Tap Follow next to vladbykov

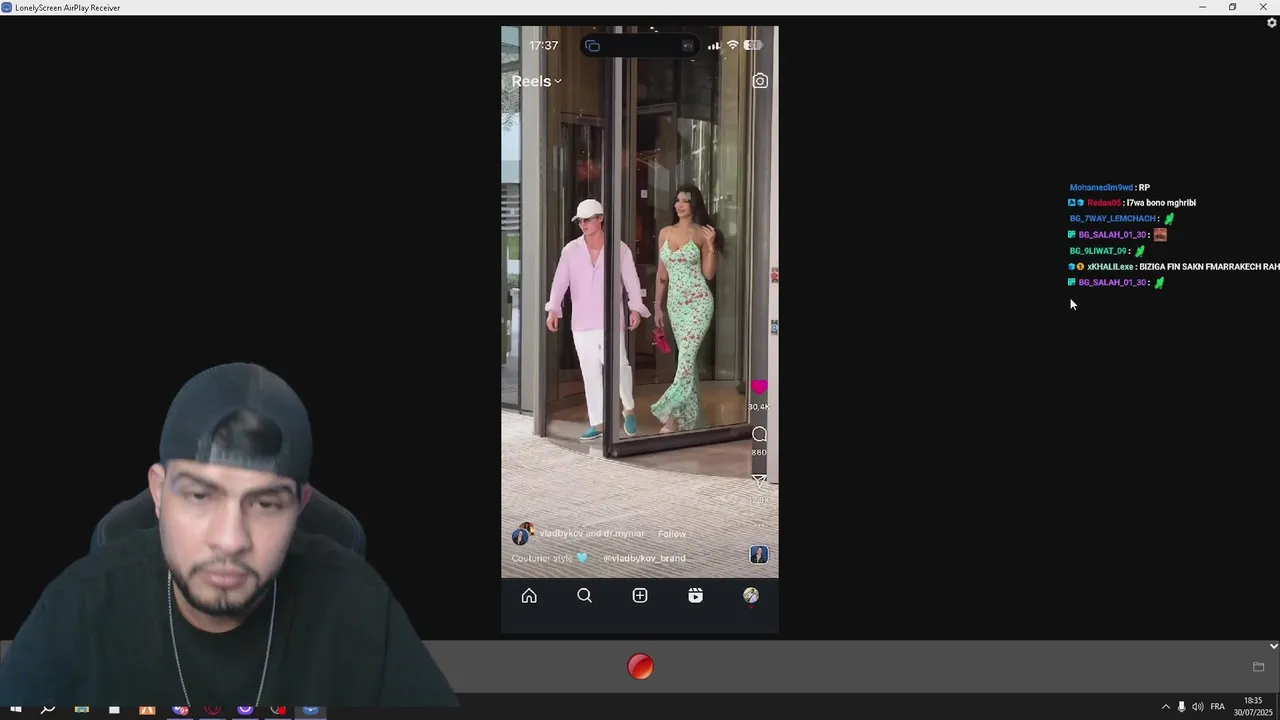672,534
